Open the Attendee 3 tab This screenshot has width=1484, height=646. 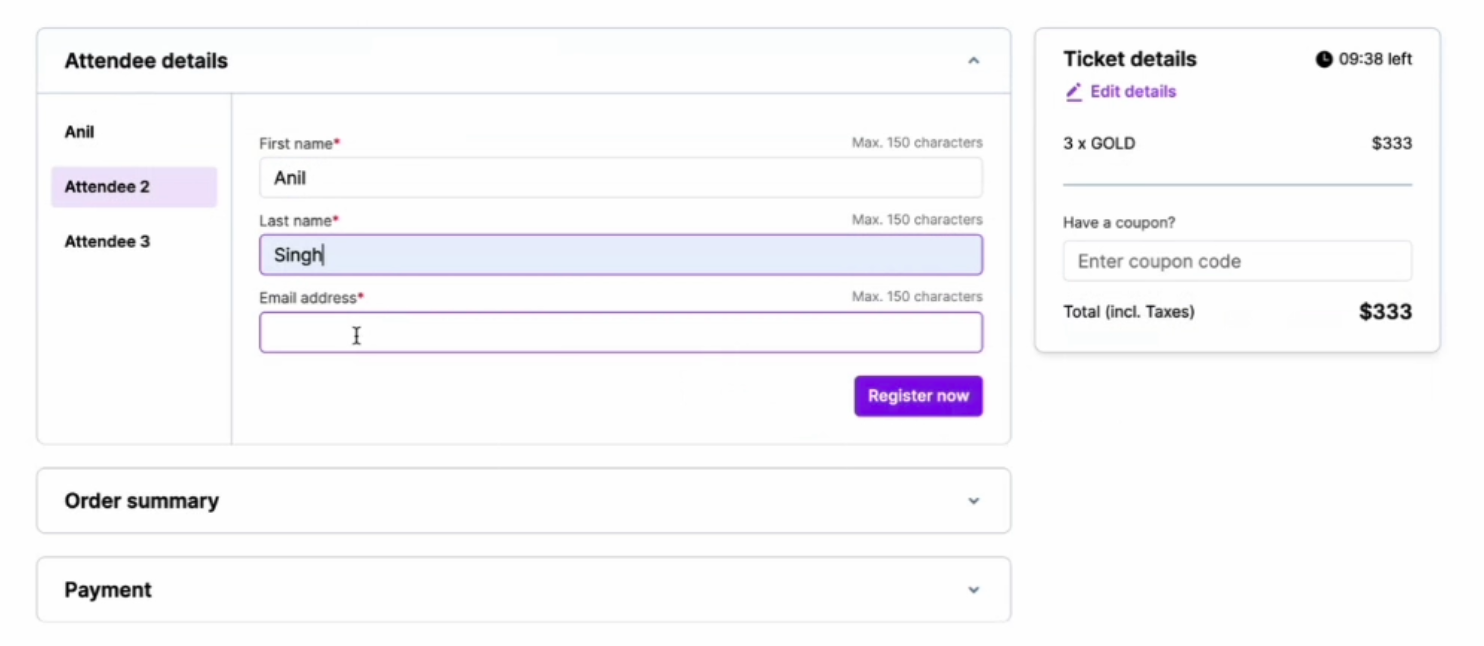(108, 242)
